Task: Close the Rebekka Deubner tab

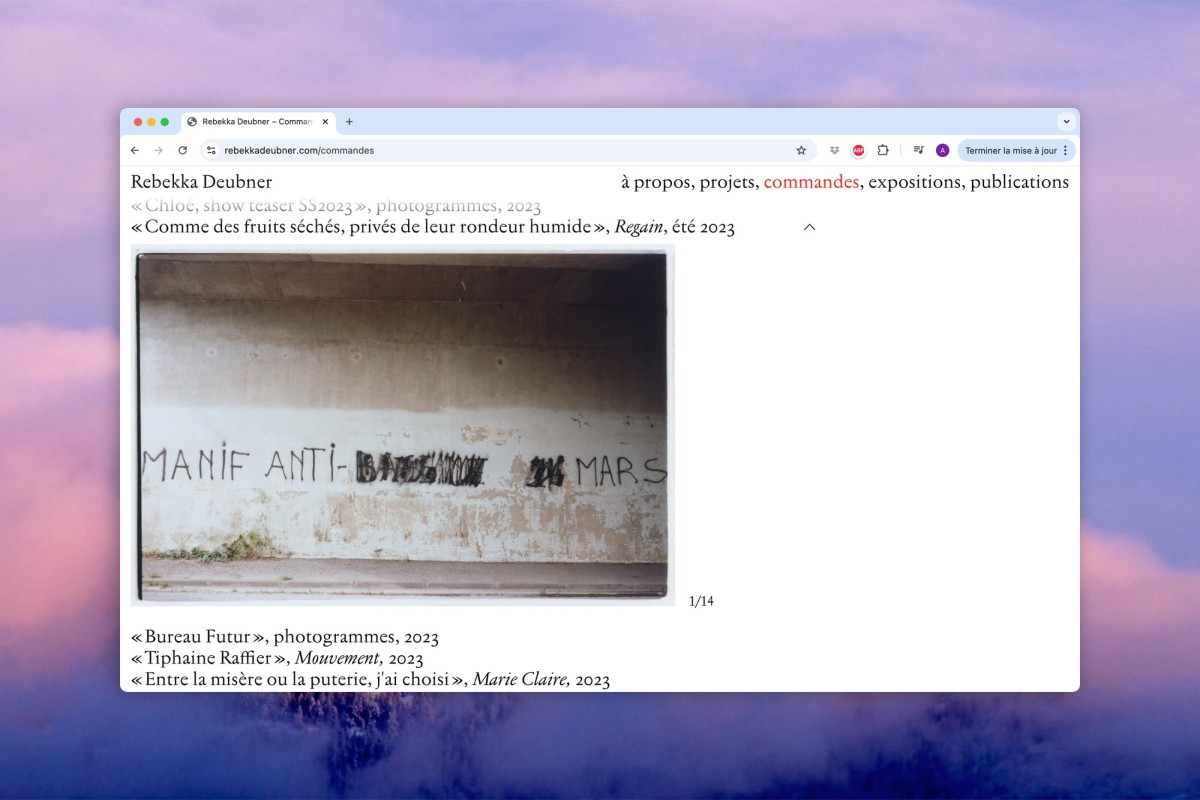Action: click(x=325, y=122)
